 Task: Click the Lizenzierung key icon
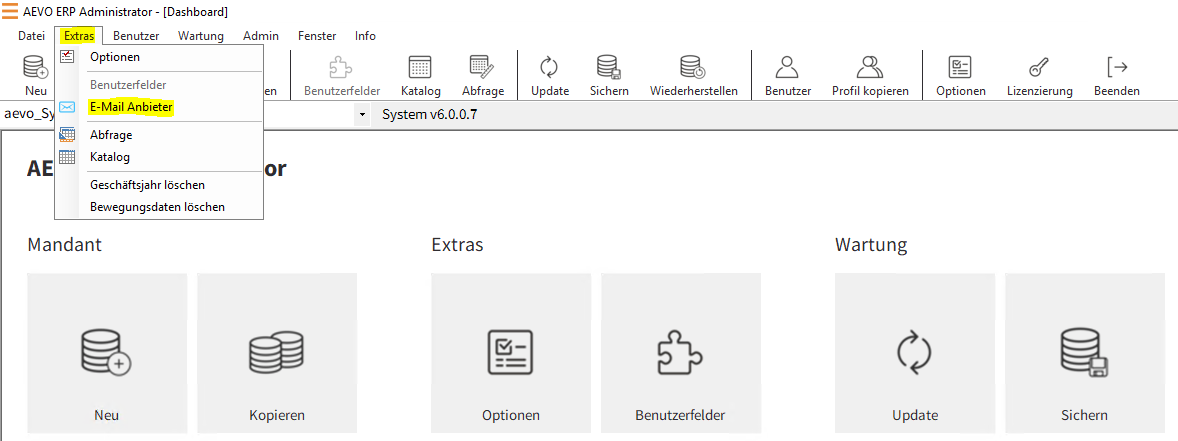pos(1039,68)
